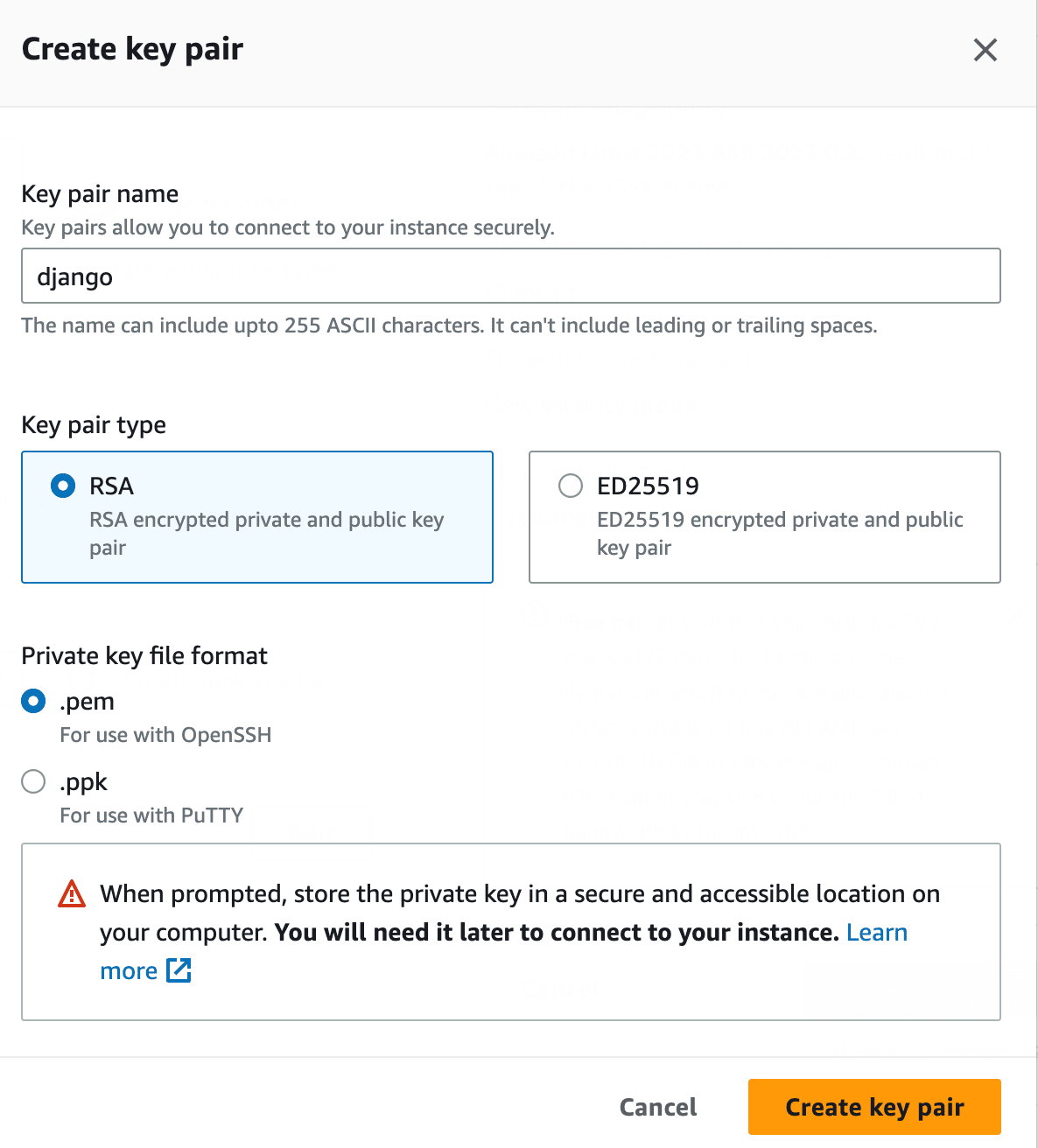Click the .pem option label
Screen dimensions: 1038x1148
[87, 702]
